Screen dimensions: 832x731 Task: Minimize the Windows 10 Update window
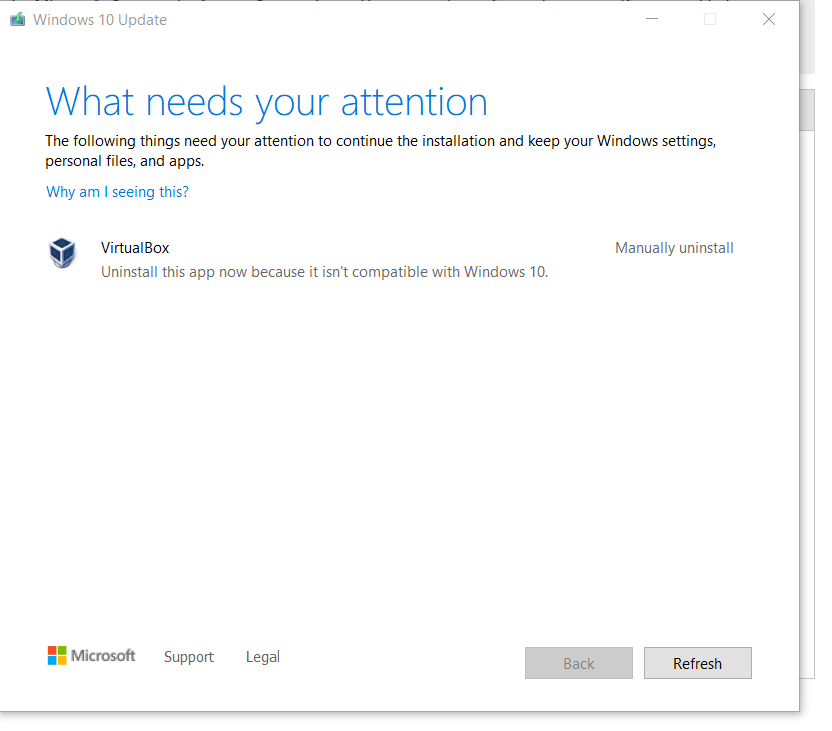pos(652,20)
